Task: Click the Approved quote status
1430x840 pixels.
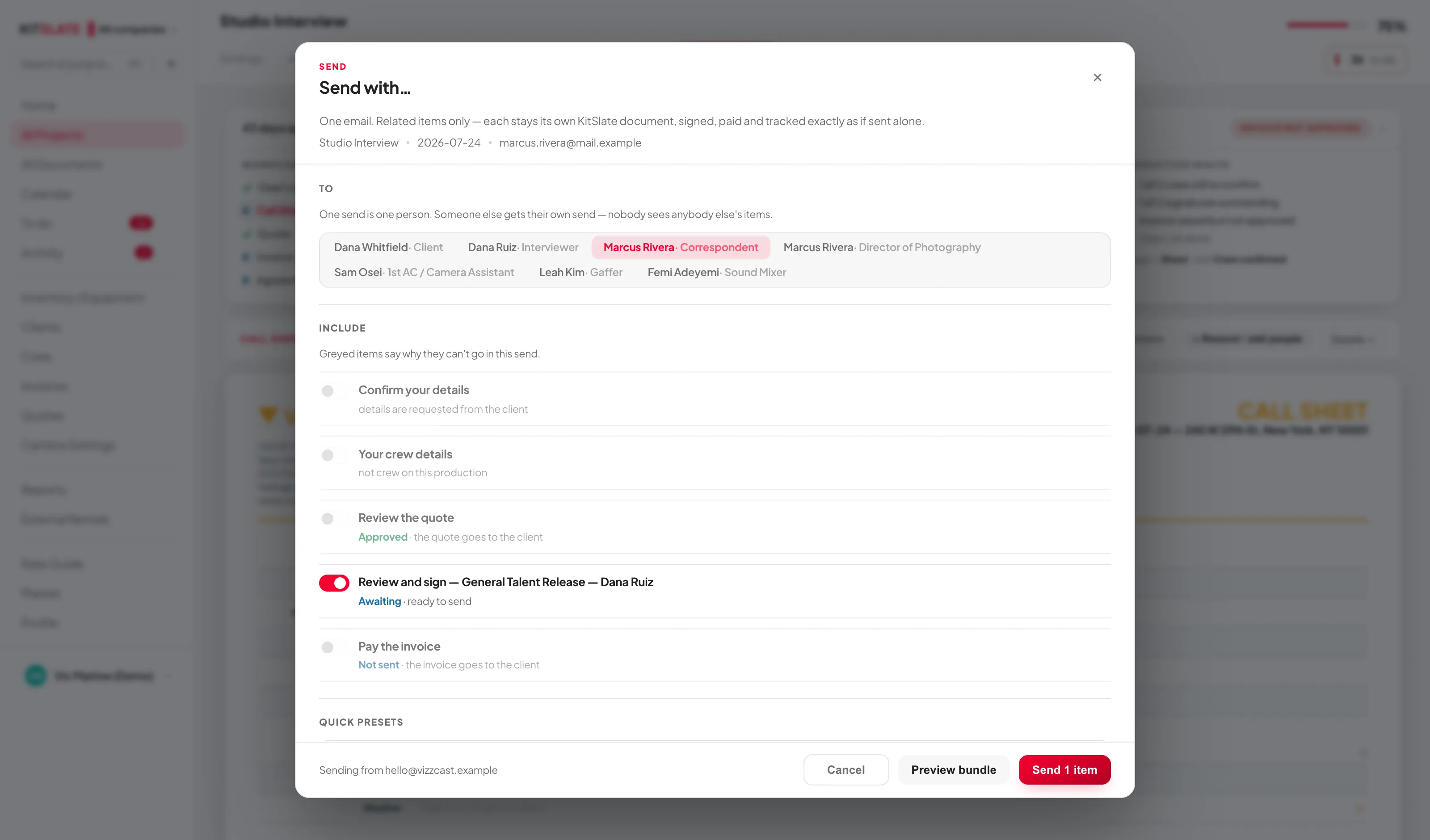Action: point(383,537)
